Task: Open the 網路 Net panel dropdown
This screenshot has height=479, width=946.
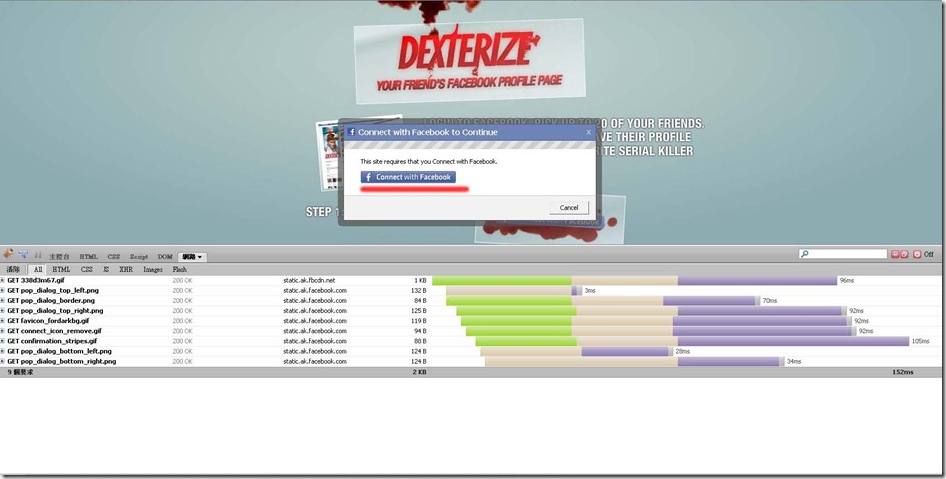Action: click(x=192, y=257)
